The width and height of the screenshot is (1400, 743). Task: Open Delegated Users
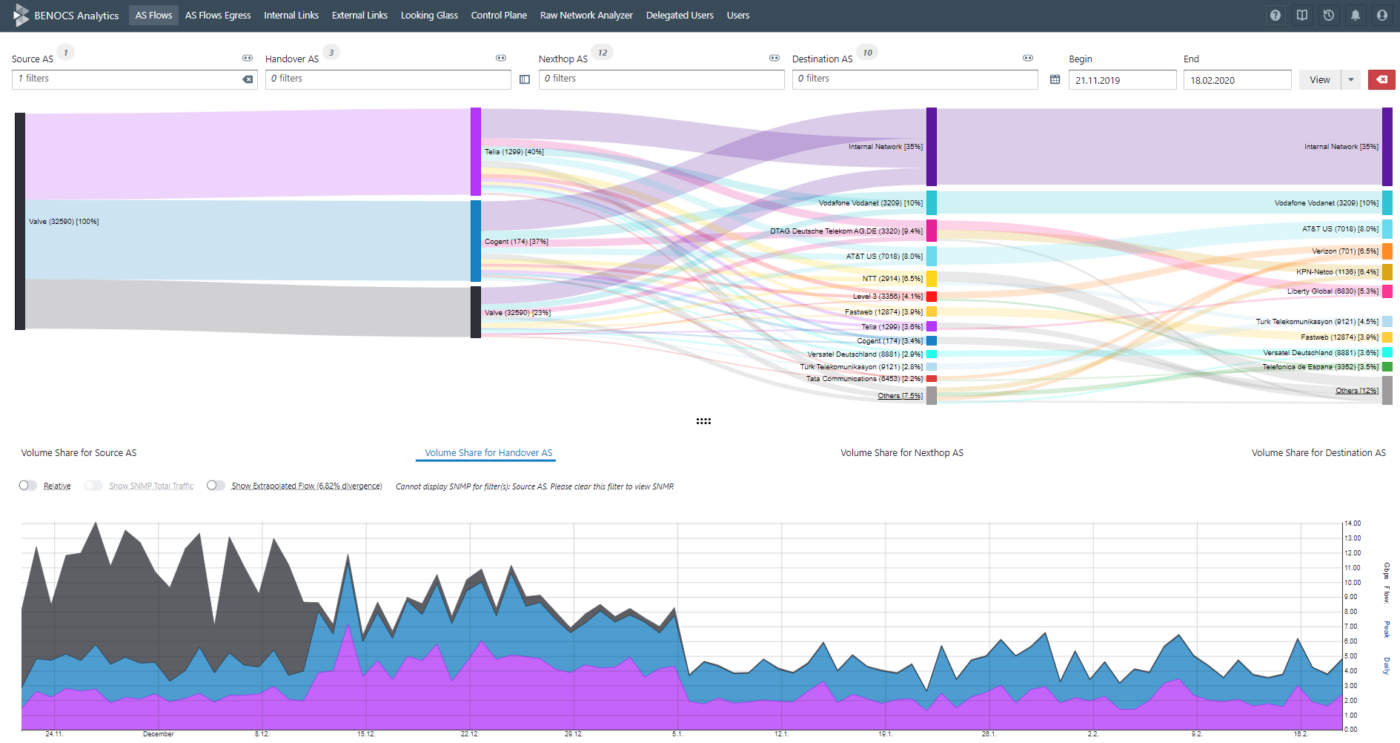pos(680,15)
